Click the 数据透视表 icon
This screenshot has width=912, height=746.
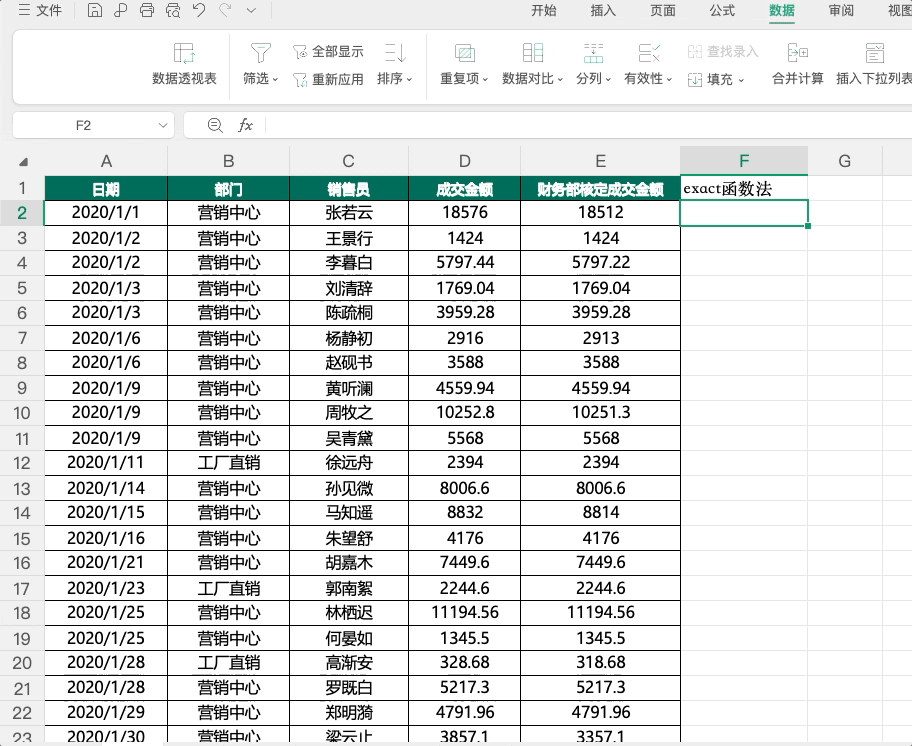coord(184,53)
